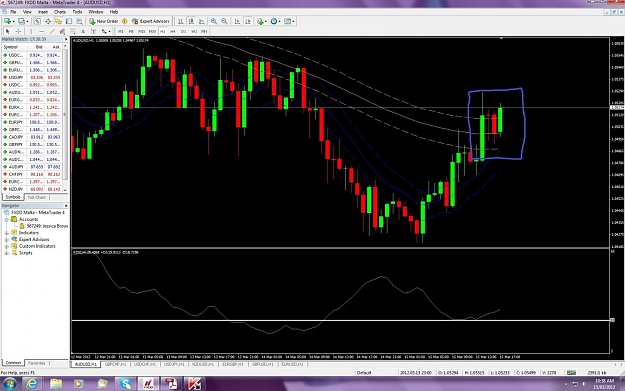
Task: Select the trendline drawing tool
Action: point(52,31)
